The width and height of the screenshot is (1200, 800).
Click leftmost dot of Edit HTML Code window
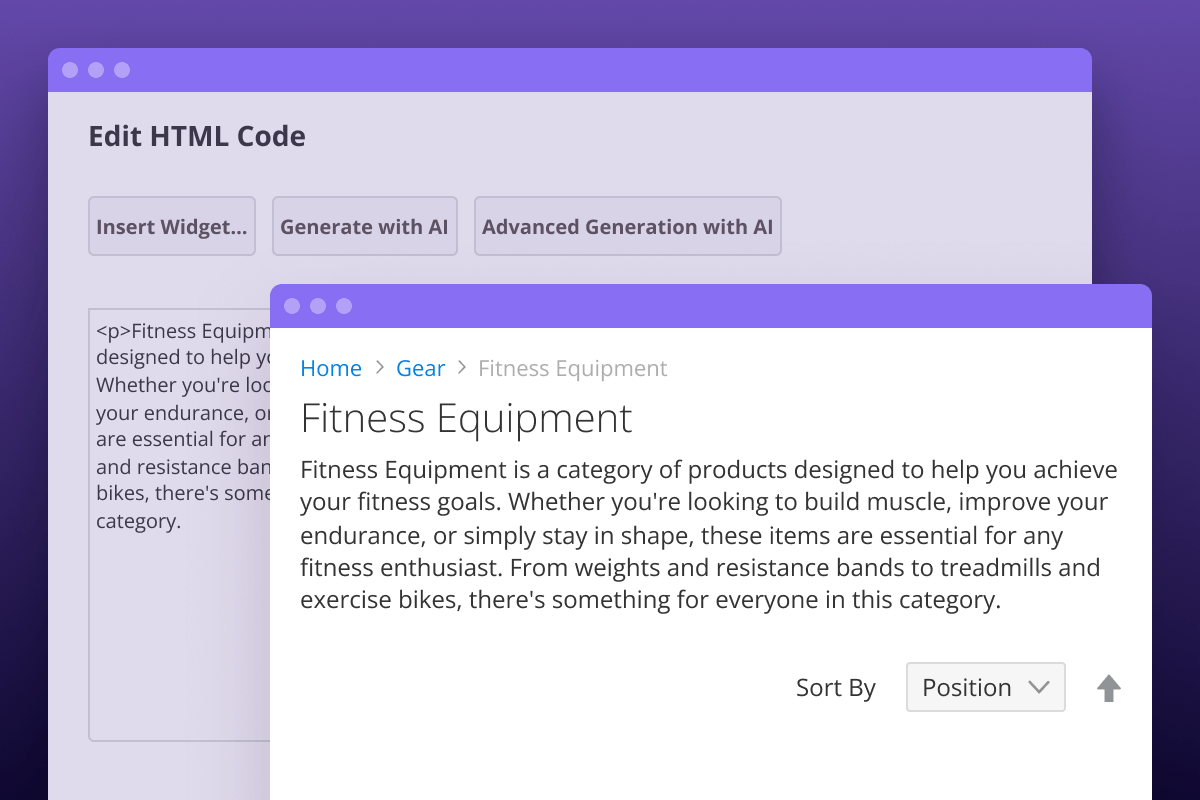70,70
